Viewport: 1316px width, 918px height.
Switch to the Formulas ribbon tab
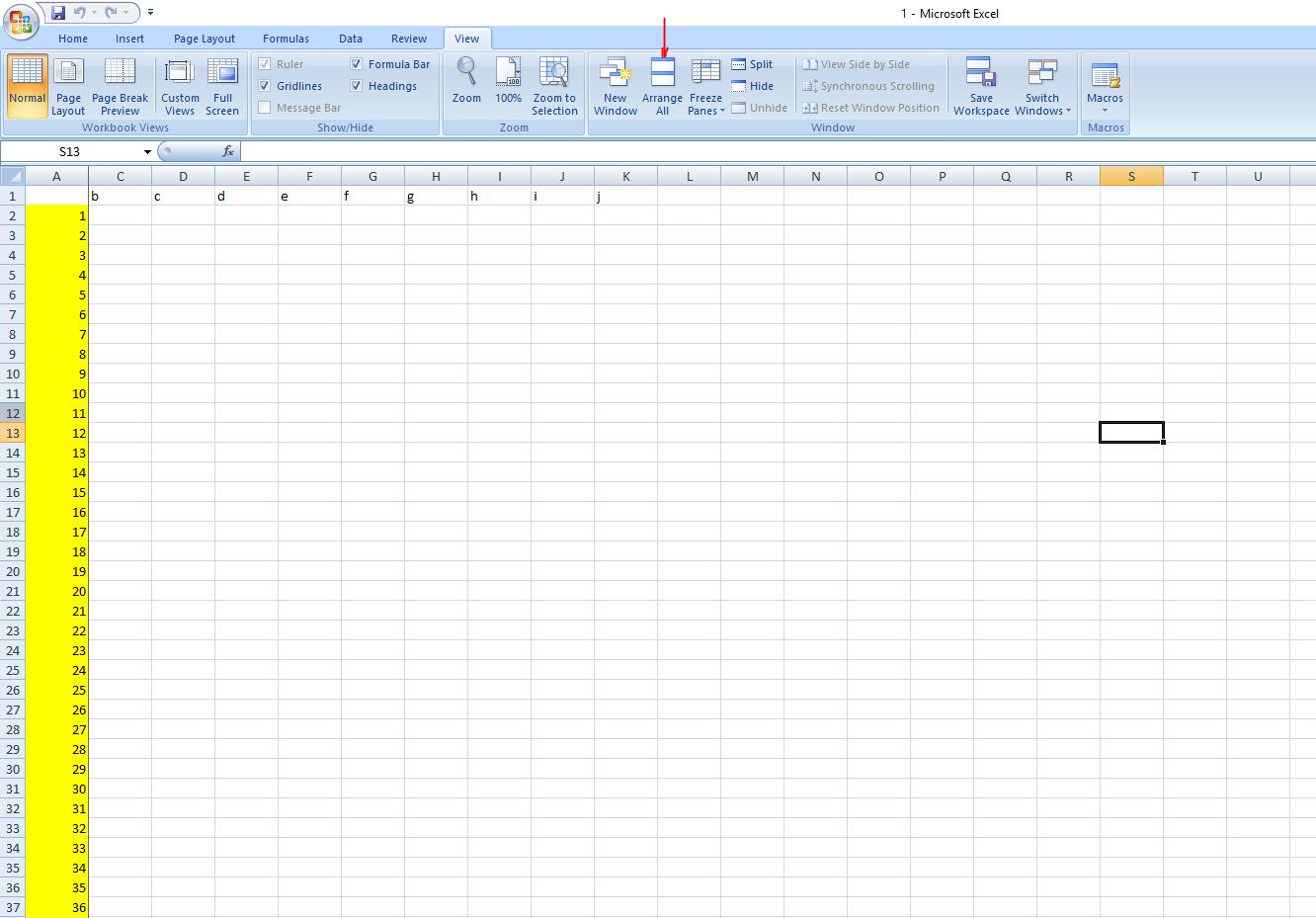coord(286,39)
